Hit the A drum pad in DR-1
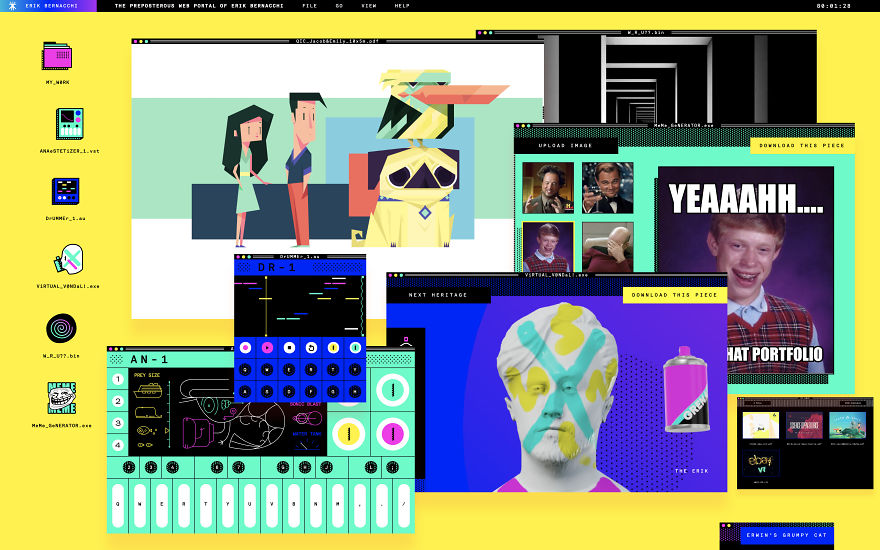880x550 pixels. coord(245,391)
